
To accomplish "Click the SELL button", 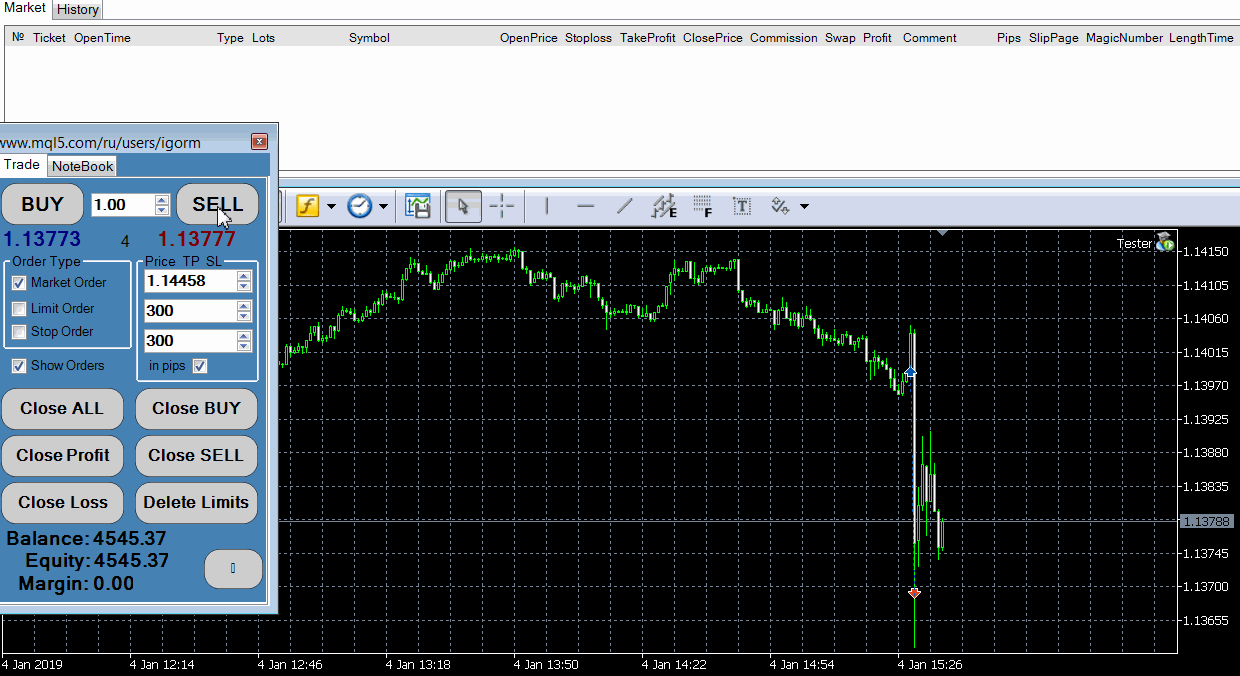I will click(x=218, y=204).
